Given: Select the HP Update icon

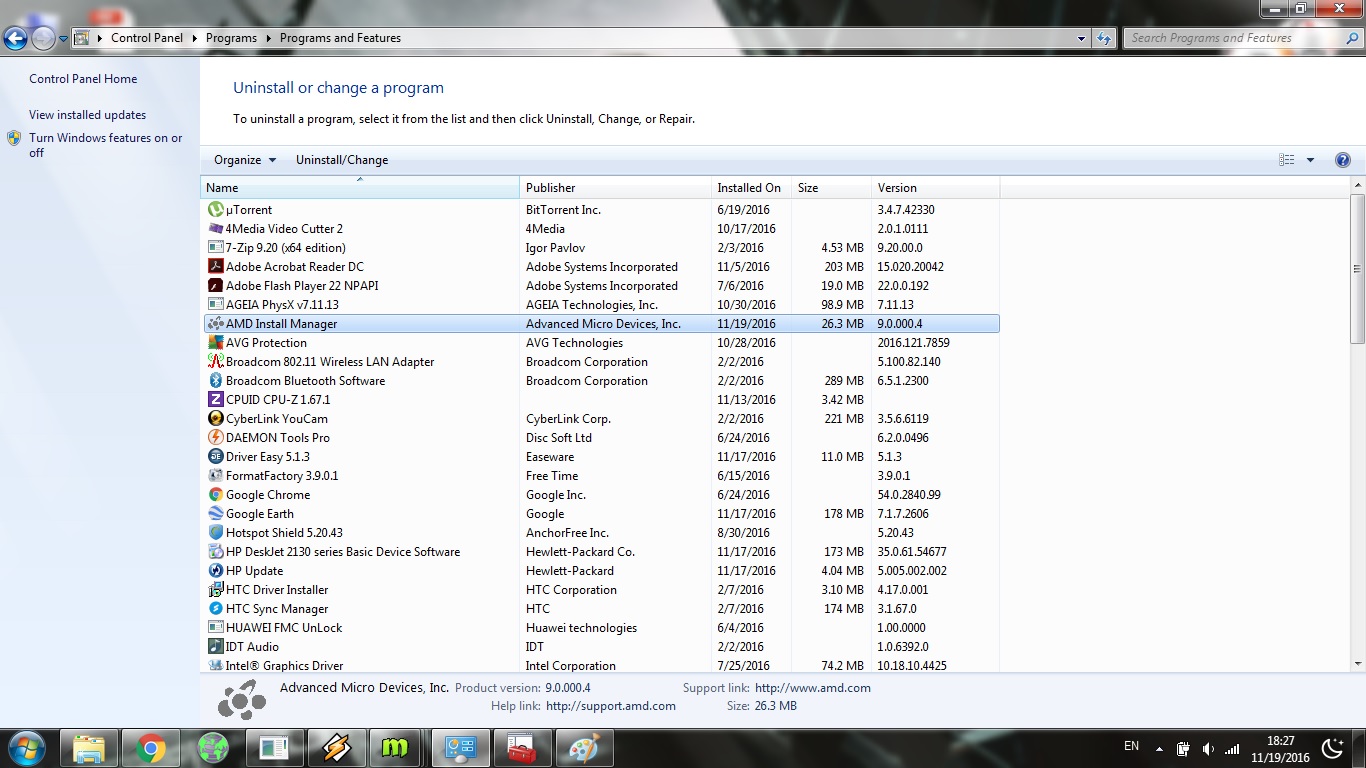Looking at the screenshot, I should (x=215, y=571).
